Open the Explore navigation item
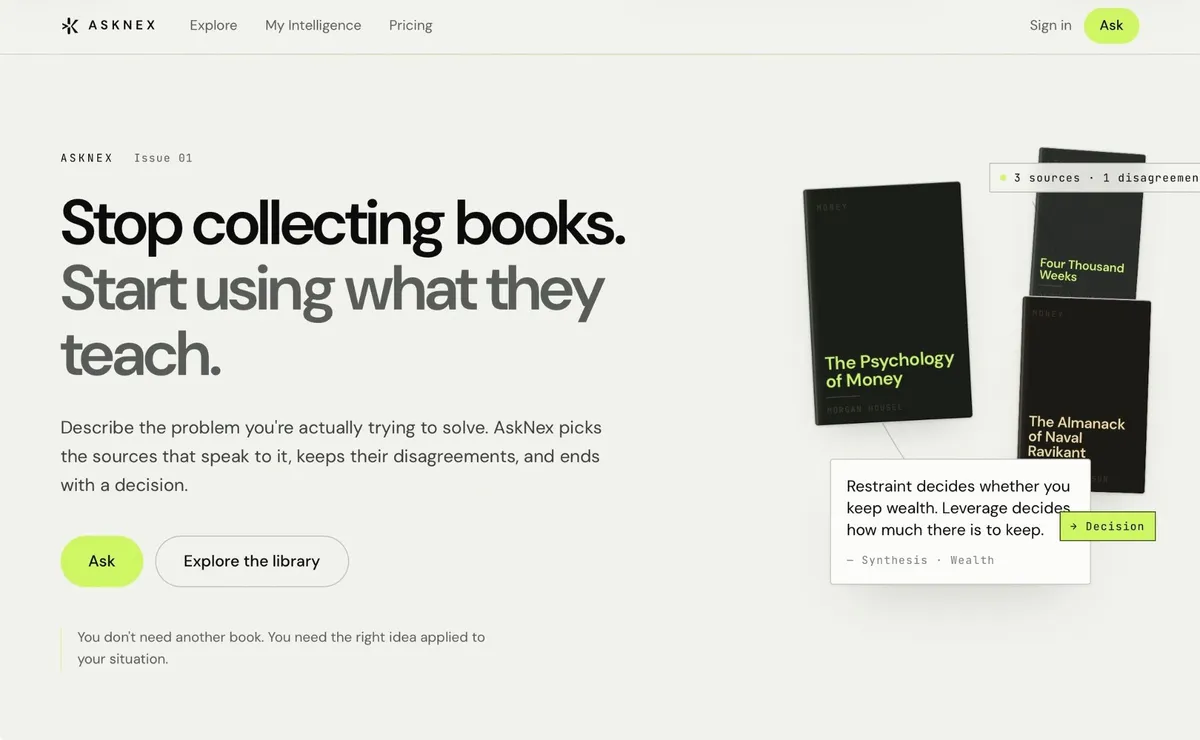This screenshot has width=1200, height=740. 213,26
